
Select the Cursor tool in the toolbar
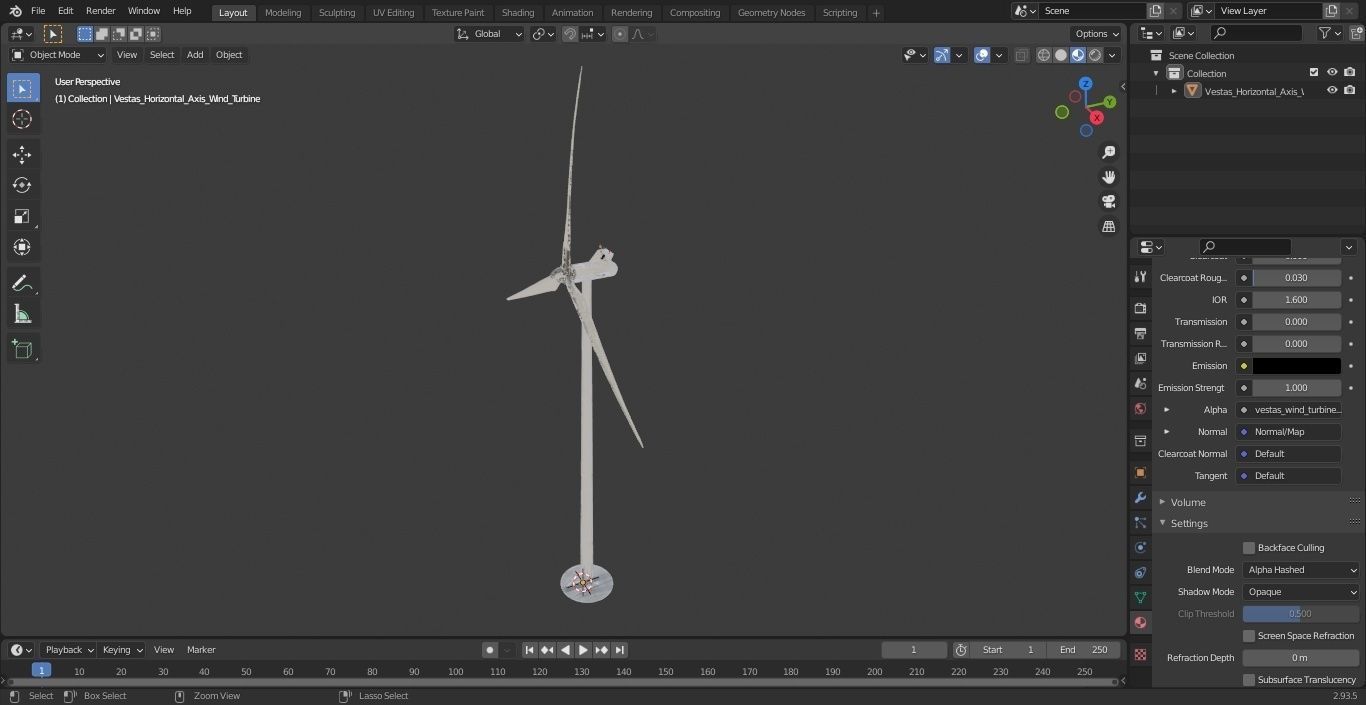coord(22,119)
